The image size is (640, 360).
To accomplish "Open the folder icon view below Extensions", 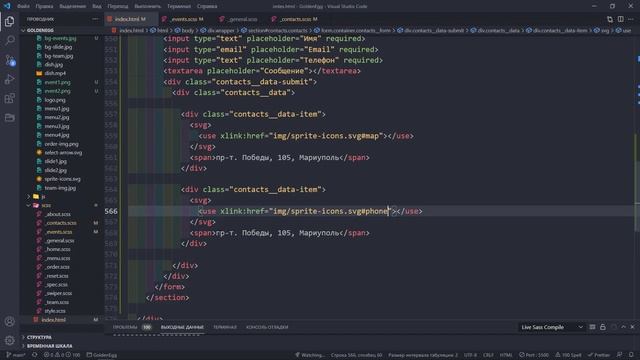I will [9, 118].
